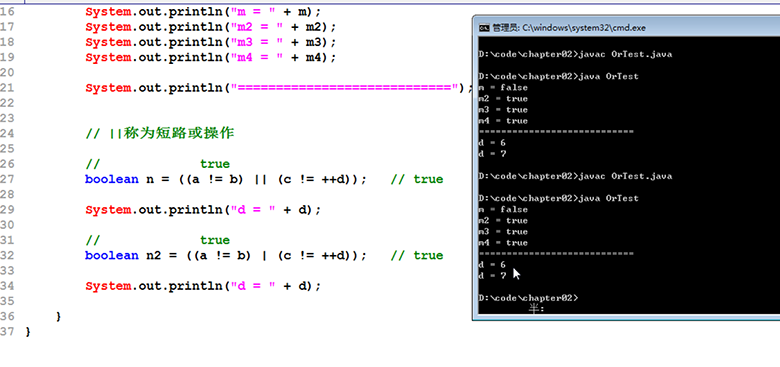Click the "// true" comment ending line 27

coord(417,179)
